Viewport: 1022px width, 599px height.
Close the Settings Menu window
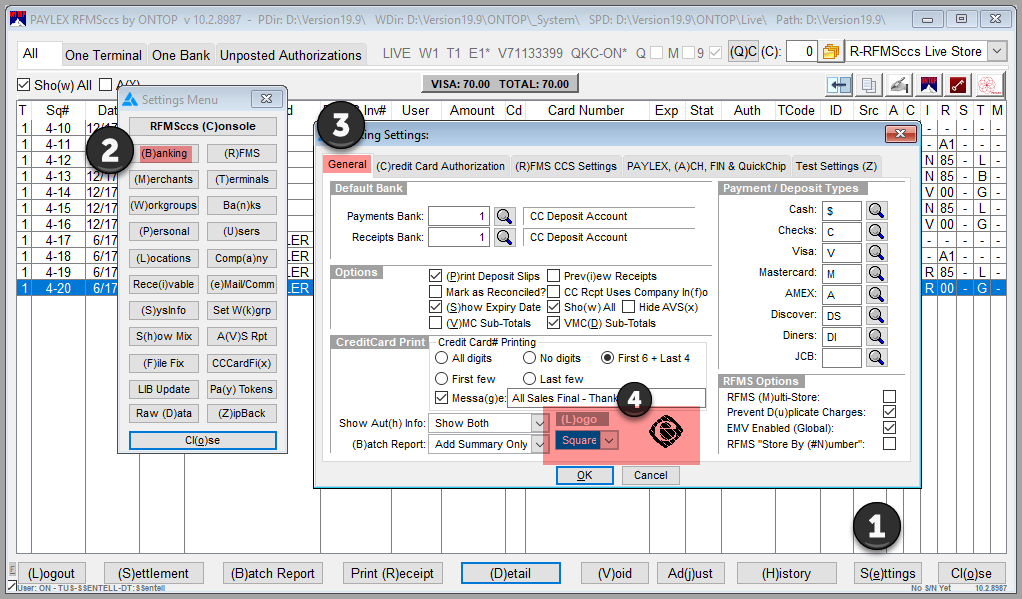tap(266, 99)
